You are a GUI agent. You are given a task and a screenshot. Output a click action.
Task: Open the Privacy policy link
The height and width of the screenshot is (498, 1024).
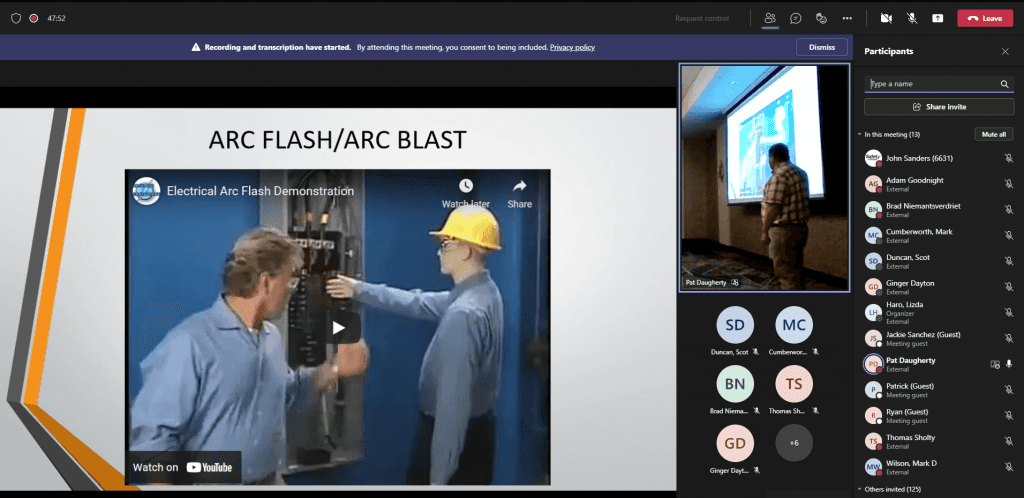[x=572, y=47]
